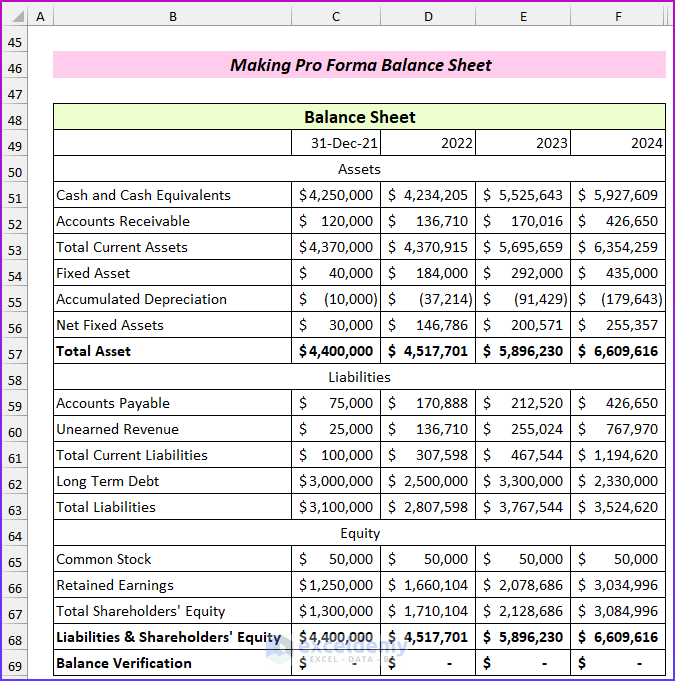Select the 31-Dec-21 date cell
This screenshot has height=681, width=675.
pos(336,143)
